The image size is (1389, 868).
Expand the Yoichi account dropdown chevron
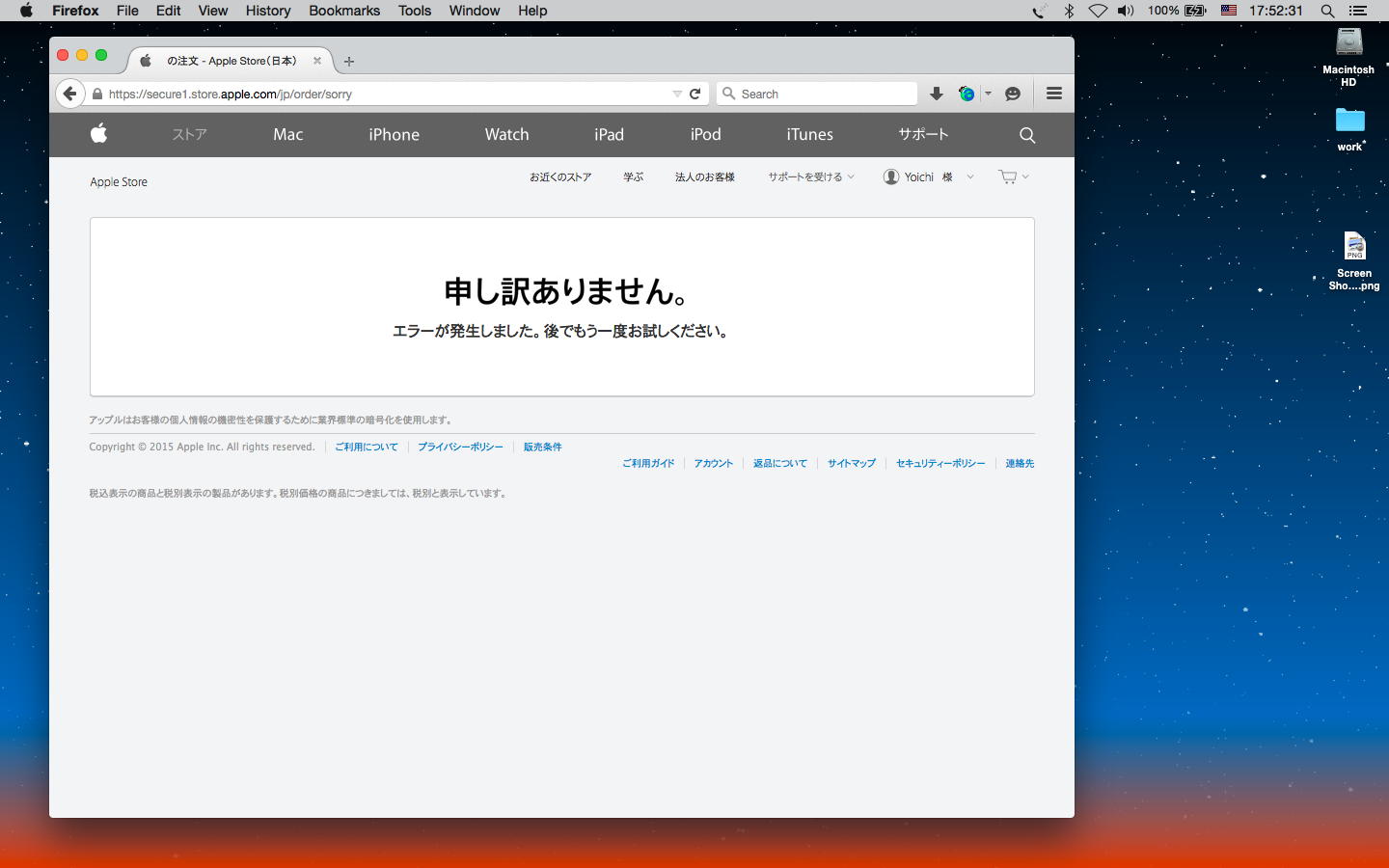tap(970, 176)
